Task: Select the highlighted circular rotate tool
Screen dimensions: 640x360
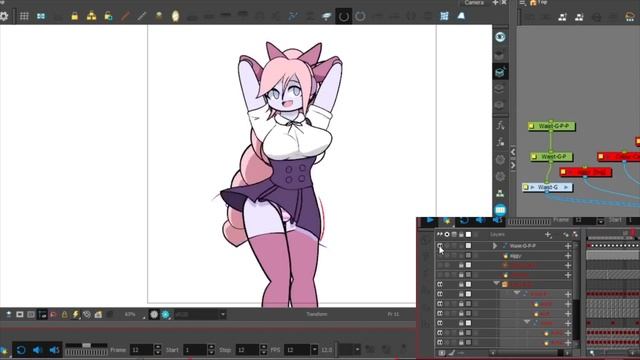Action: (x=344, y=16)
